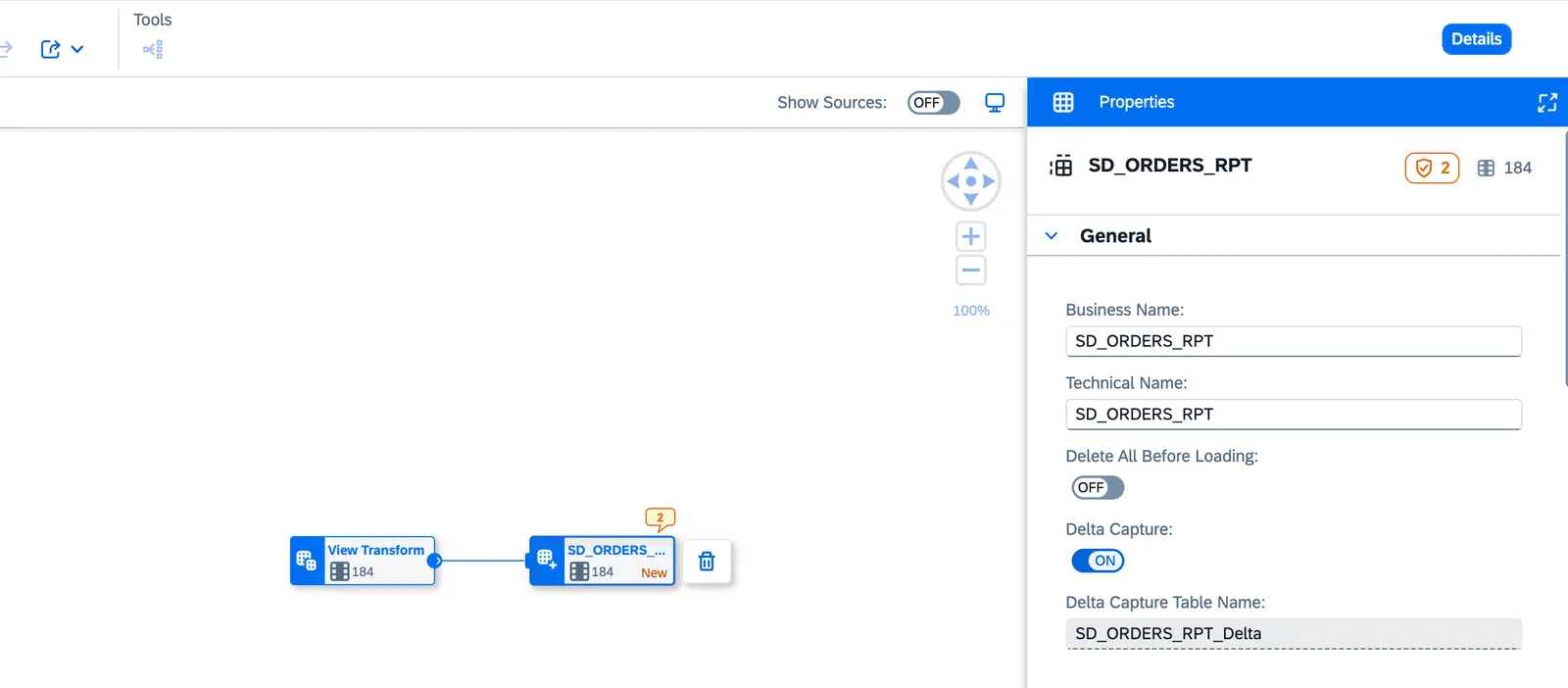Toggle Delete All Before Loading switch
Viewport: 1568px width, 688px height.
pos(1098,487)
